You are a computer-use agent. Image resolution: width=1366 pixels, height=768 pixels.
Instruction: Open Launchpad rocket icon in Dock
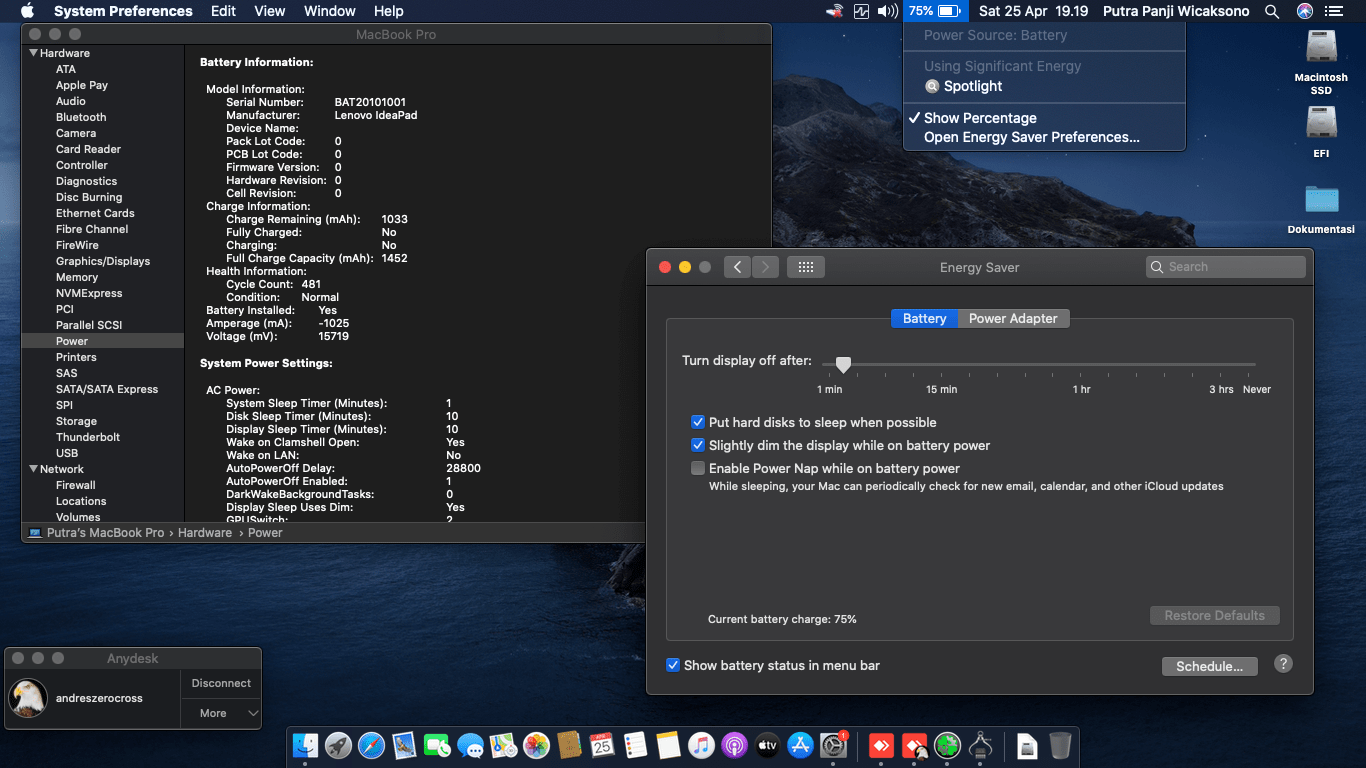[338, 745]
